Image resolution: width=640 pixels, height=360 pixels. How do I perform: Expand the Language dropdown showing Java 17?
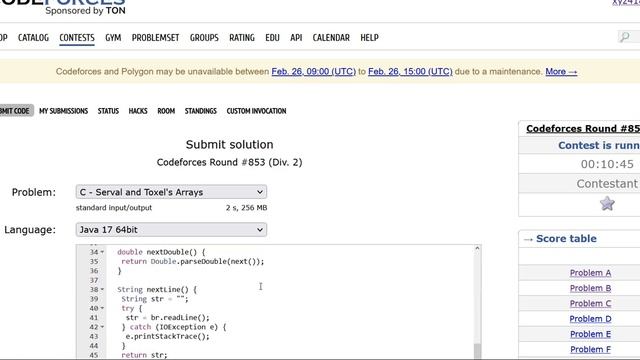coord(171,229)
